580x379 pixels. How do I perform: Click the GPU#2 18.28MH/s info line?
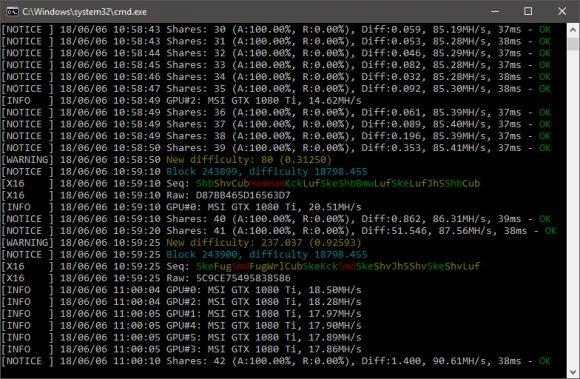182,302
